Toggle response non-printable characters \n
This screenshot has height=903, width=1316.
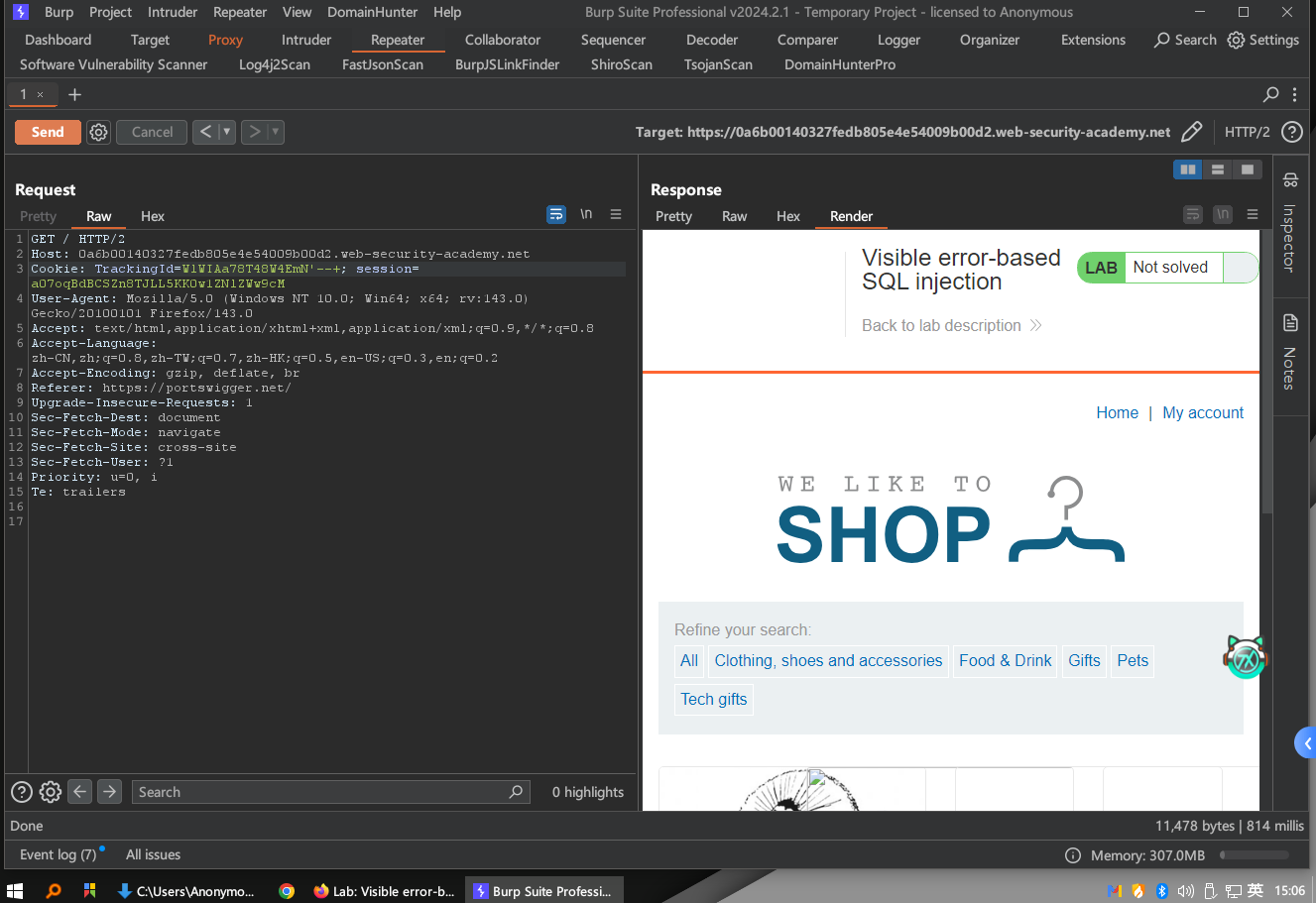pyautogui.click(x=1223, y=214)
